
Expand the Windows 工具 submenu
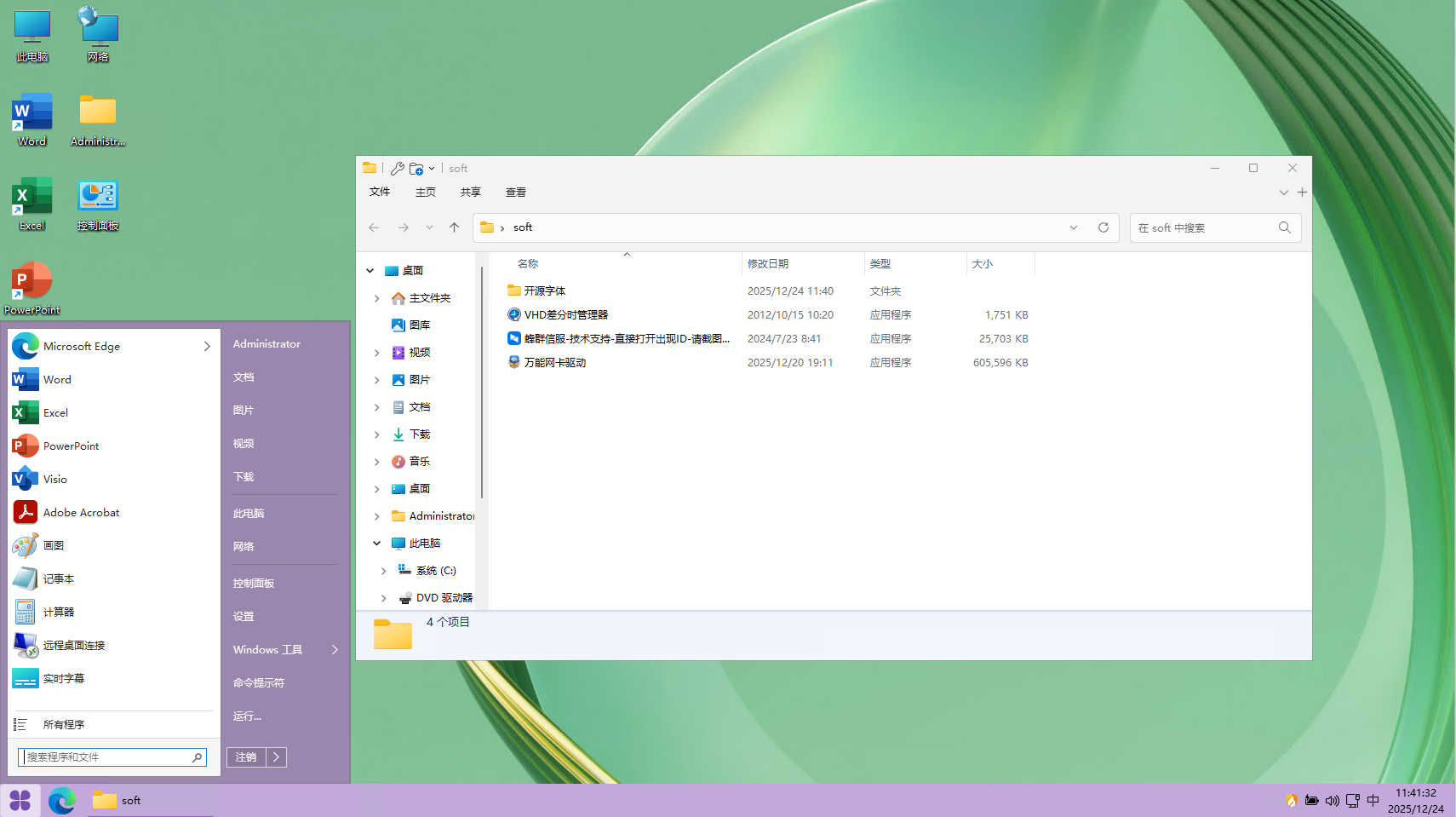335,649
